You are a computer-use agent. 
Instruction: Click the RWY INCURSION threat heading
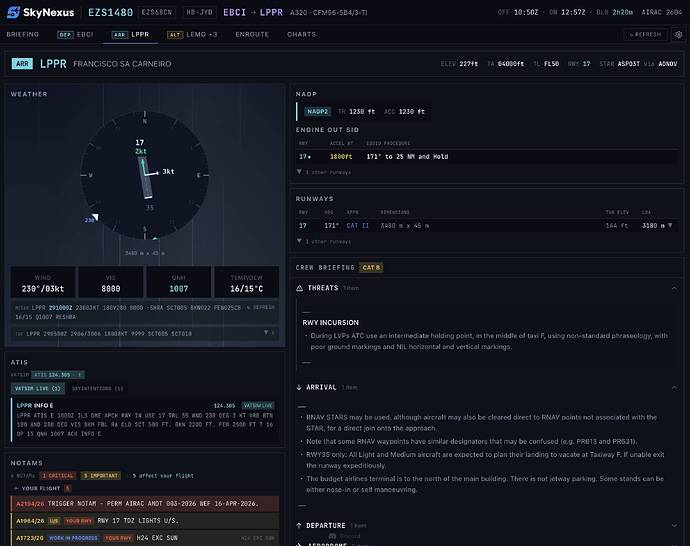click(330, 322)
